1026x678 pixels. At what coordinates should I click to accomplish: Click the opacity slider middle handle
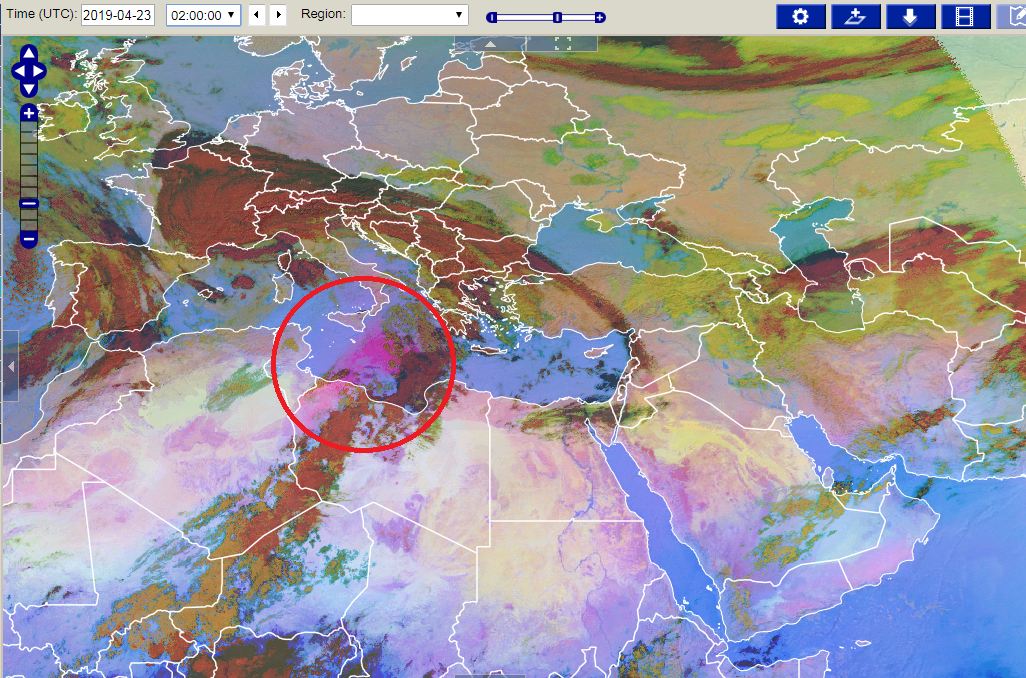557,18
